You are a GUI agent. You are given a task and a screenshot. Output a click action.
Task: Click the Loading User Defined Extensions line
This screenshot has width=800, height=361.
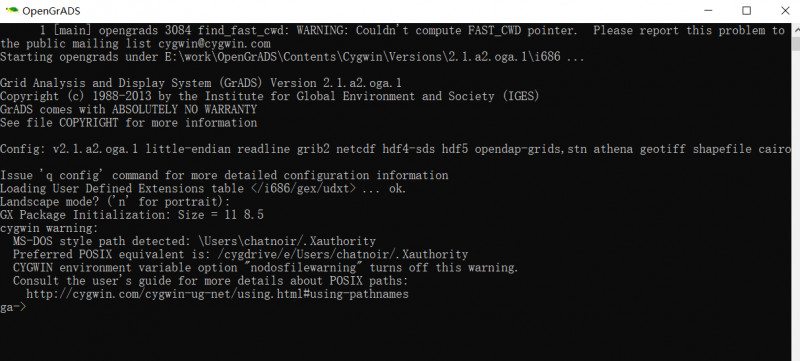point(203,189)
